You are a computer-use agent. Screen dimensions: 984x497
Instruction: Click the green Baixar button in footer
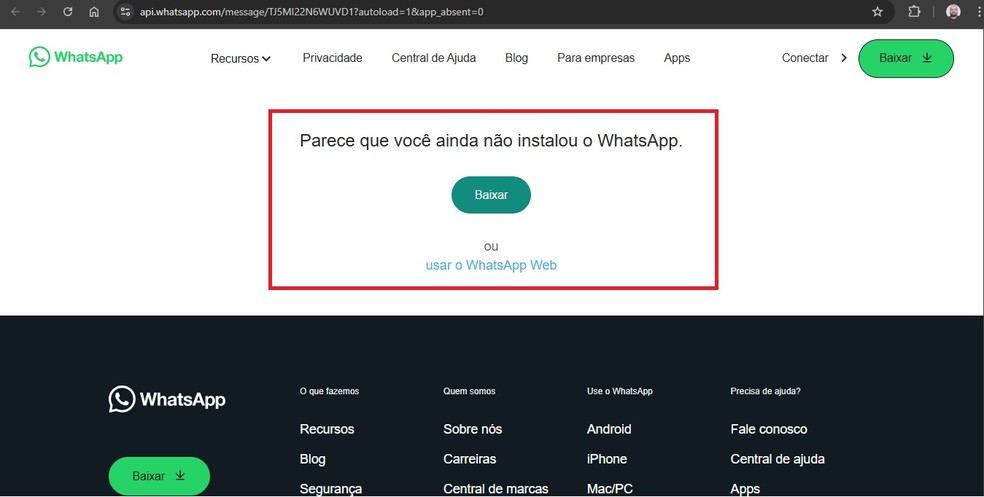coord(159,476)
